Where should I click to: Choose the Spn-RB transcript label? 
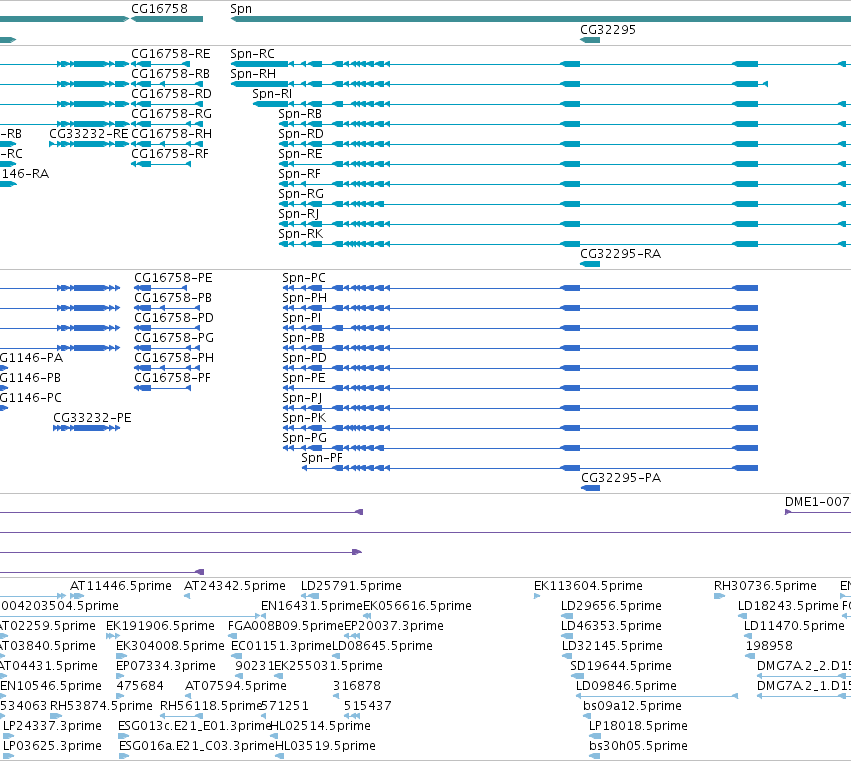pos(300,114)
